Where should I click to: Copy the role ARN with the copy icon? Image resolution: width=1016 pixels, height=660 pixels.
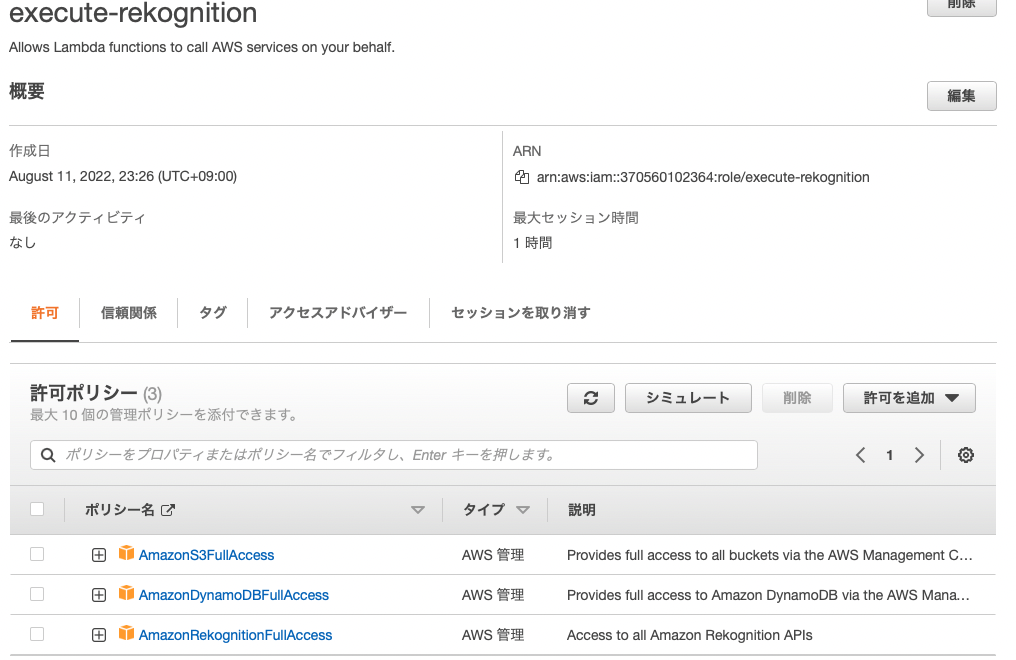[x=522, y=177]
